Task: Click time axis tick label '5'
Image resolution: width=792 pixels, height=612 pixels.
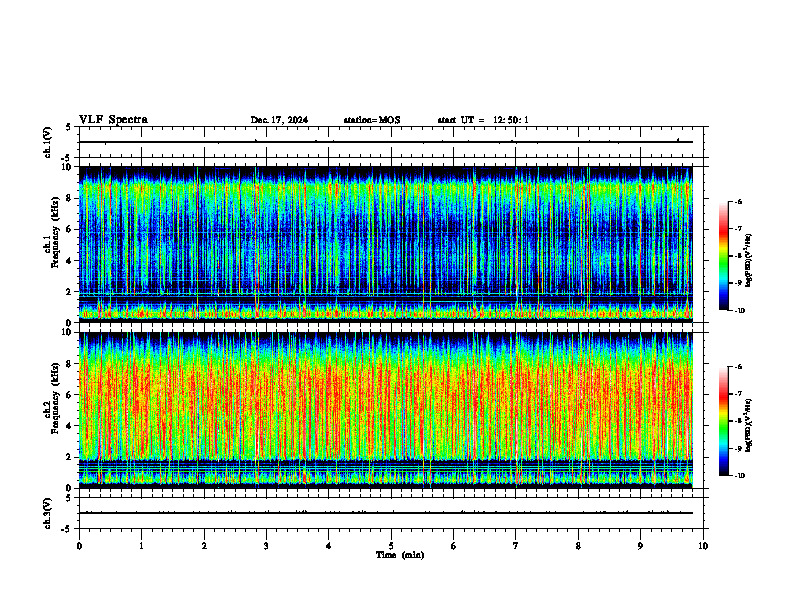Action: pyautogui.click(x=391, y=546)
